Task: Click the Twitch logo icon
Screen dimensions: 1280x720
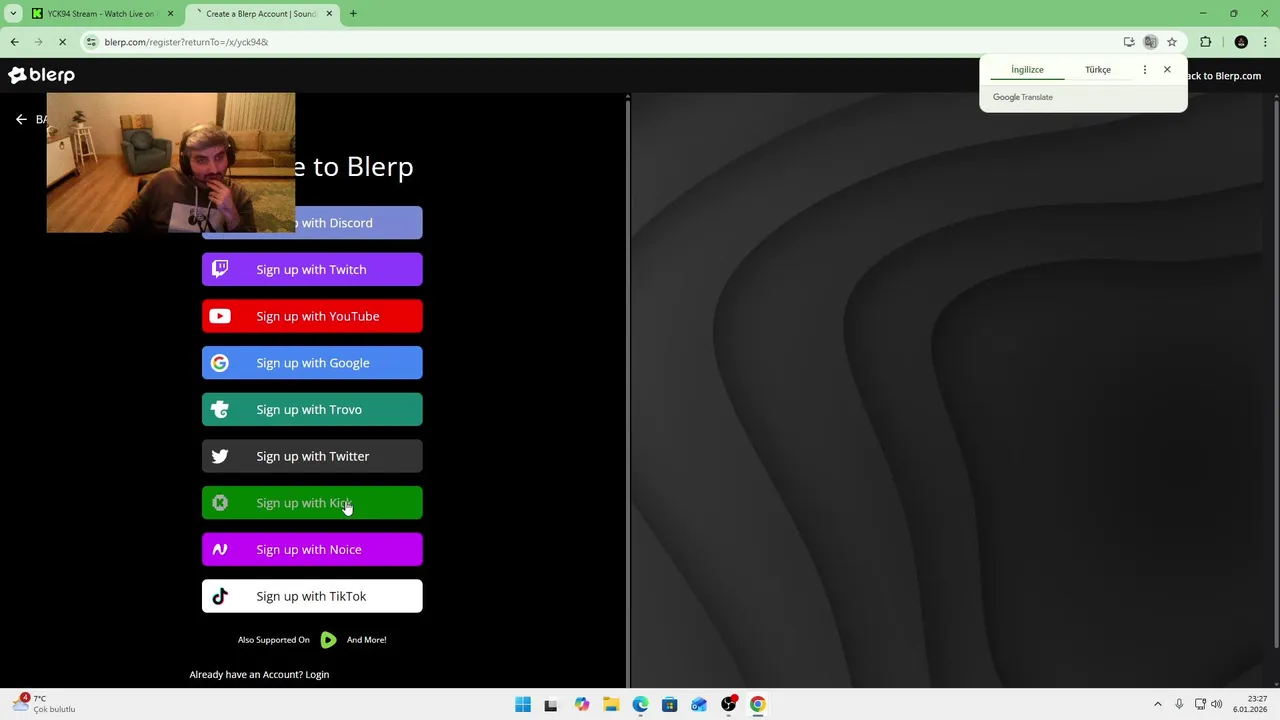Action: [220, 269]
